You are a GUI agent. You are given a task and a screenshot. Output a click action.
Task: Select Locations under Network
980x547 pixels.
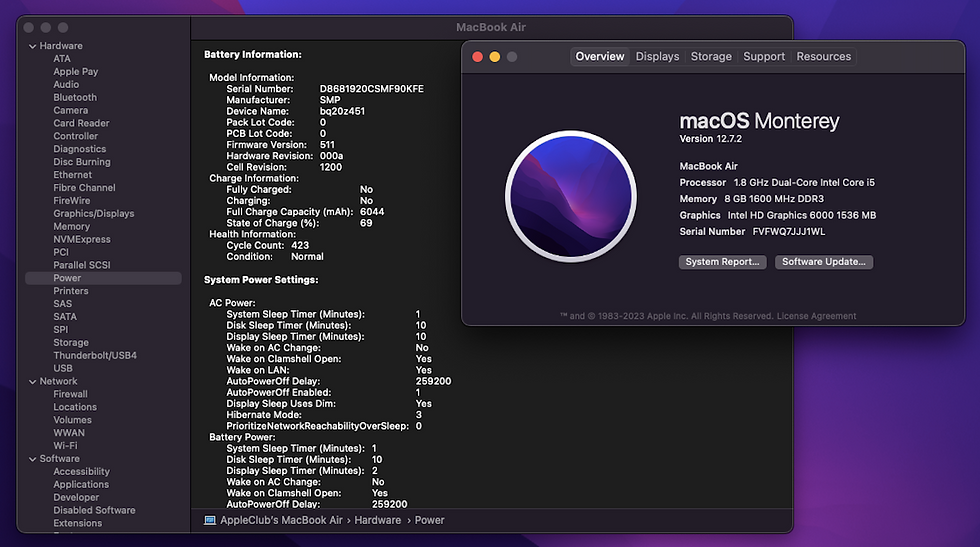pos(75,407)
